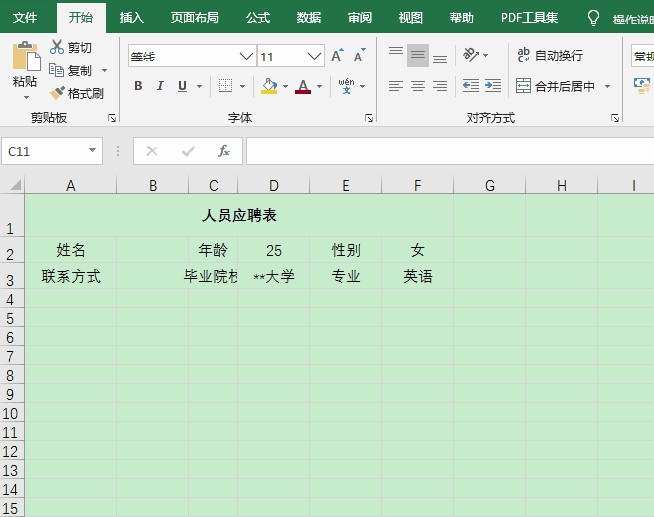This screenshot has width=654, height=517.
Task: Click the formula cancel X icon
Action: point(152,151)
